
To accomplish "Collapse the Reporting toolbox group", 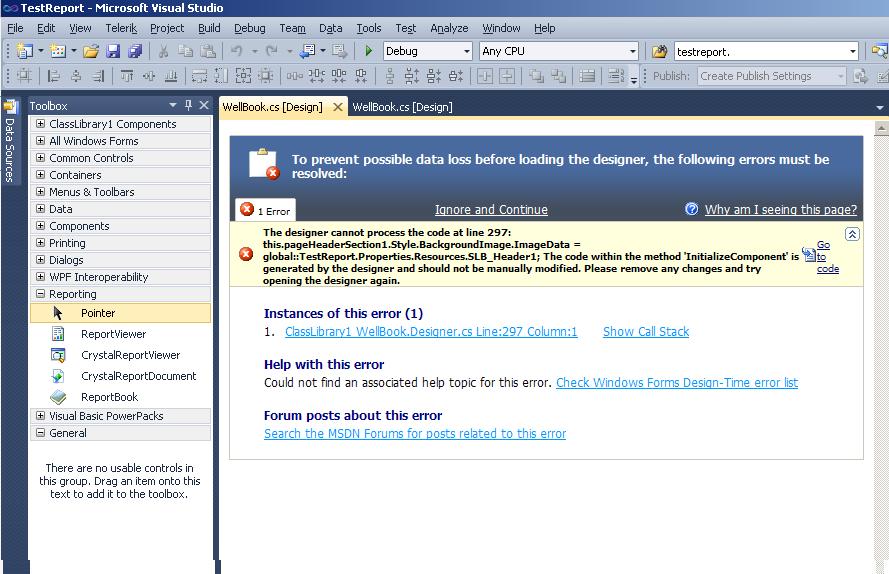I will (x=40, y=294).
